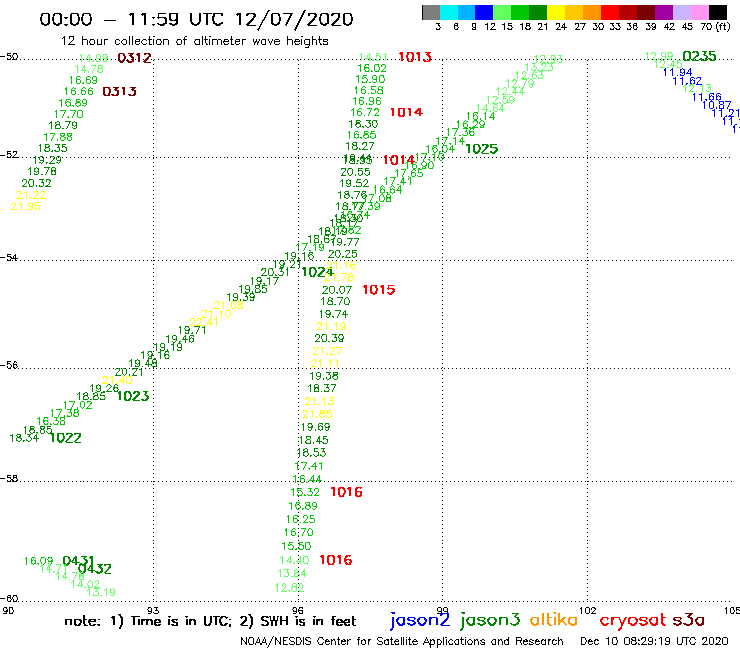740x650 pixels.
Task: Select the cryosat satellite legend label
Action: pos(632,620)
